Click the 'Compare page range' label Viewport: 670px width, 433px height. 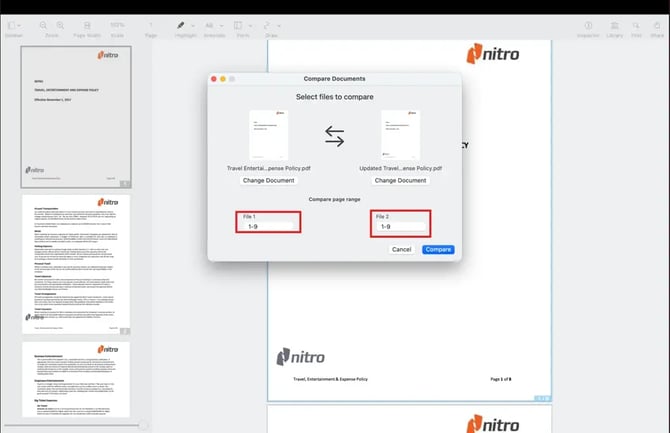click(x=335, y=199)
